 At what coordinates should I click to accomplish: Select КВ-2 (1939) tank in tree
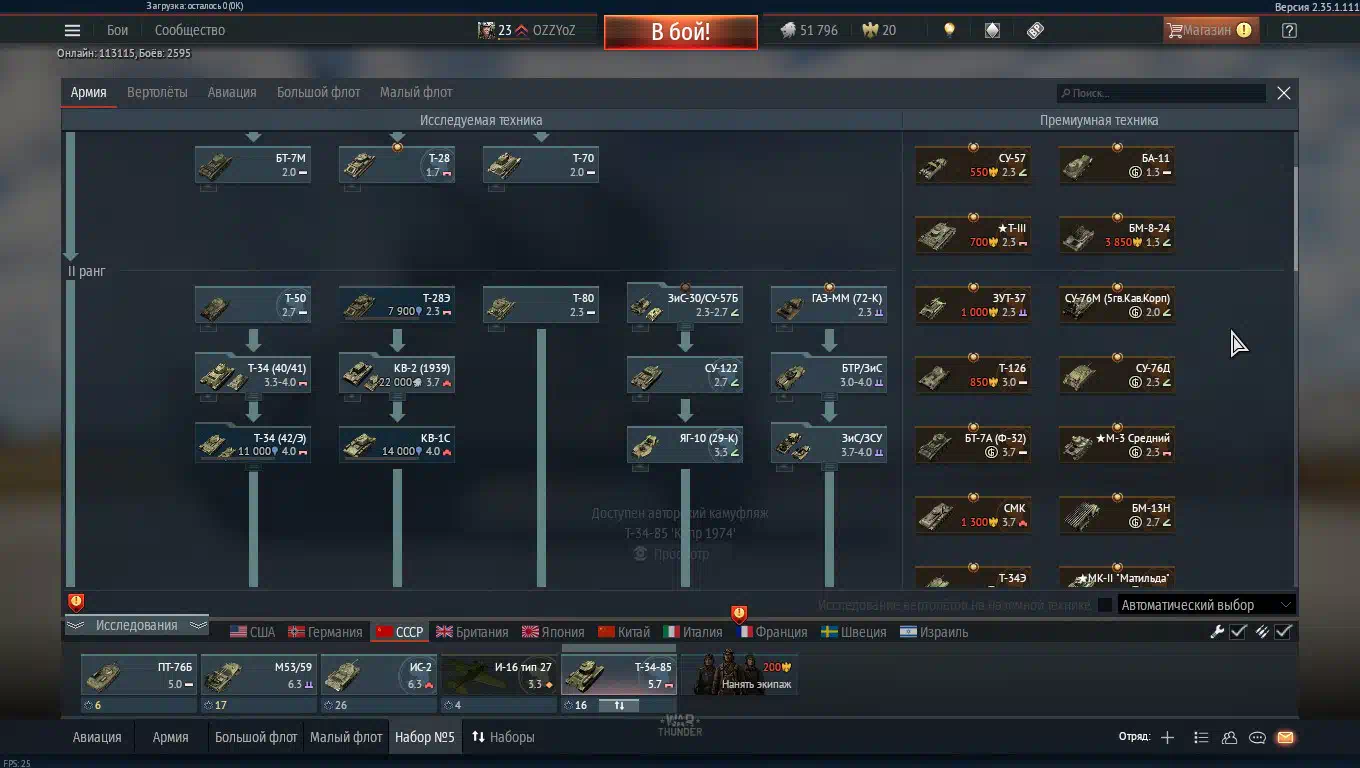pyautogui.click(x=397, y=375)
